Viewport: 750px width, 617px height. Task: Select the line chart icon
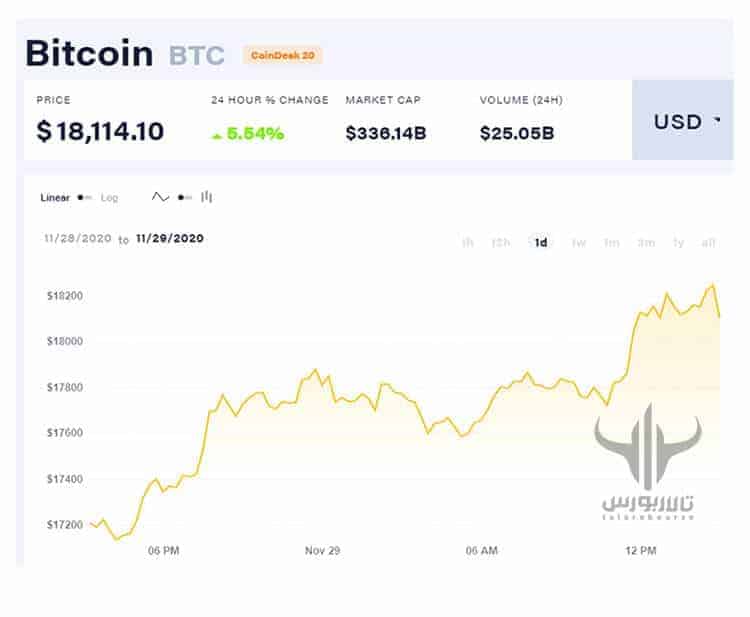[x=160, y=197]
